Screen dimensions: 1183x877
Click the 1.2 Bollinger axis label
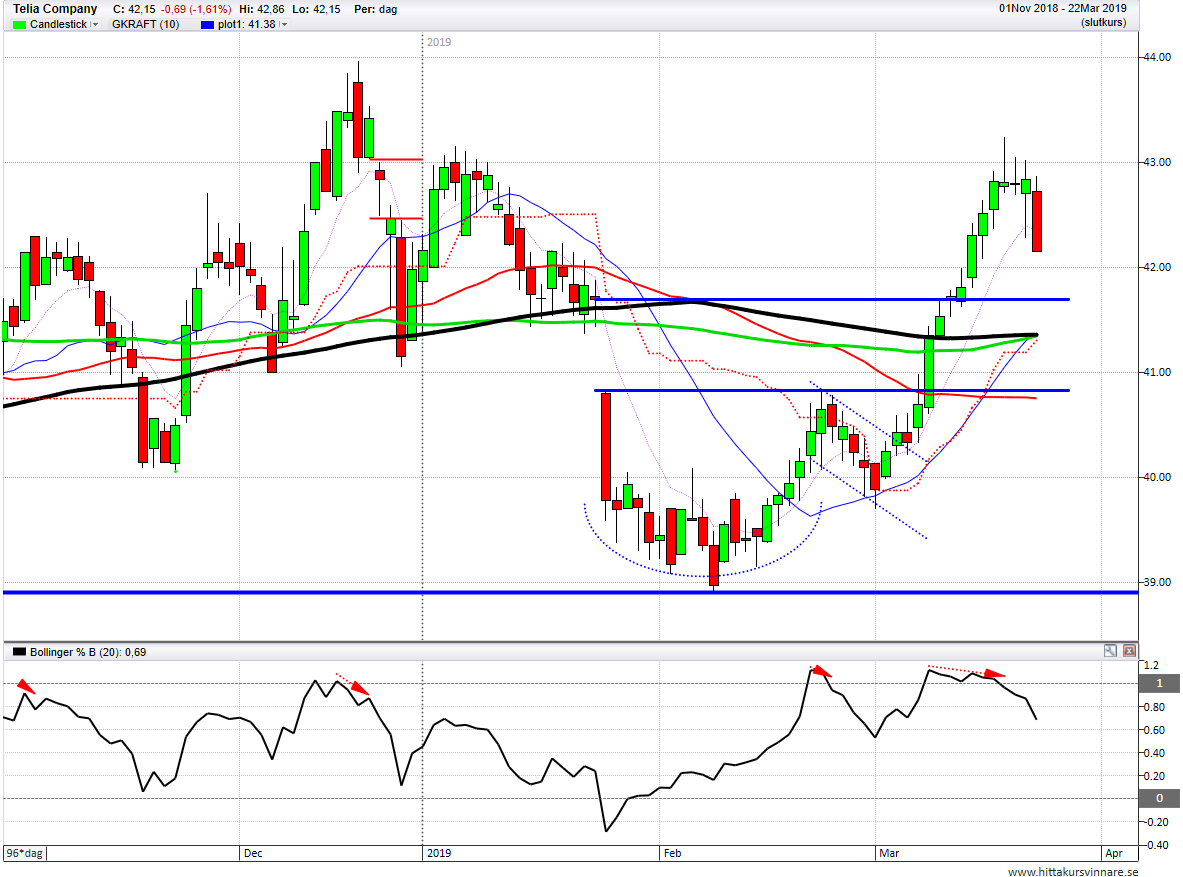[x=1151, y=665]
